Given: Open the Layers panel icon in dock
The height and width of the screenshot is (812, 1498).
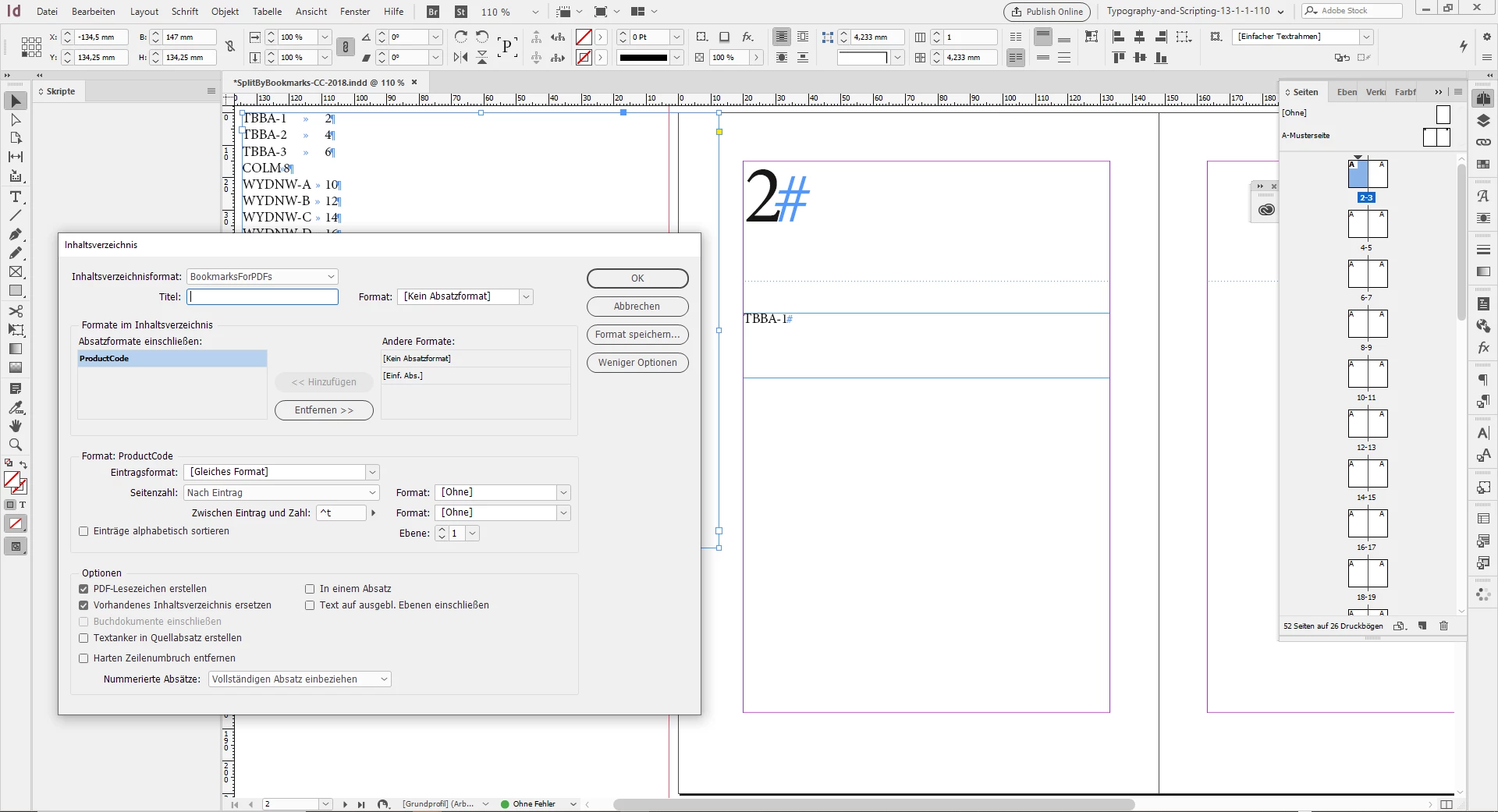Looking at the screenshot, I should click(x=1483, y=121).
